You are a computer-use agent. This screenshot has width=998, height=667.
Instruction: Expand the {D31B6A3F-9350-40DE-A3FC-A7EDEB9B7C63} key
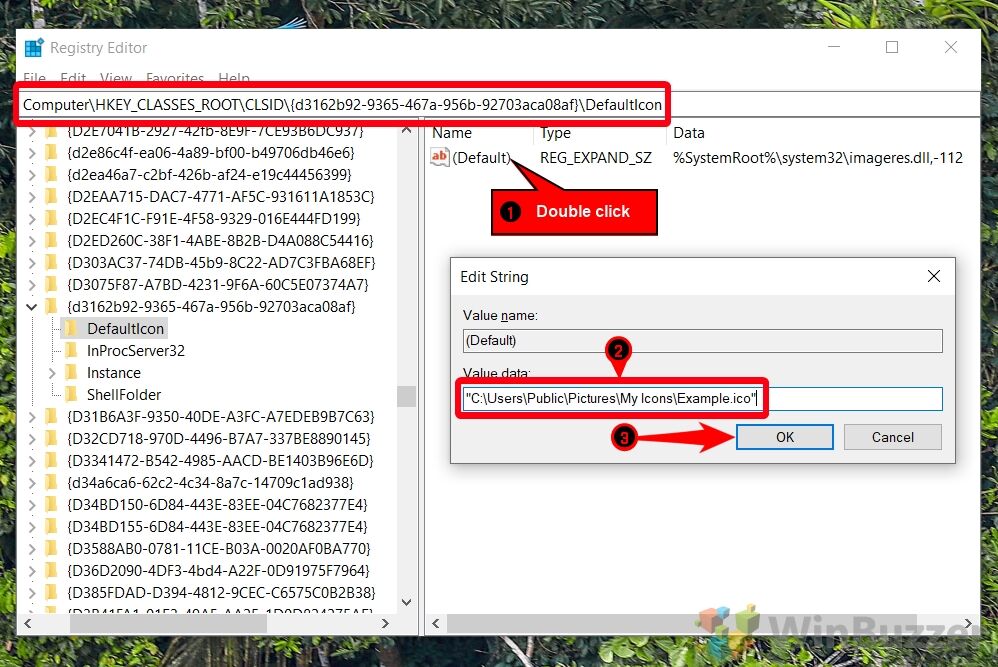tap(32, 417)
